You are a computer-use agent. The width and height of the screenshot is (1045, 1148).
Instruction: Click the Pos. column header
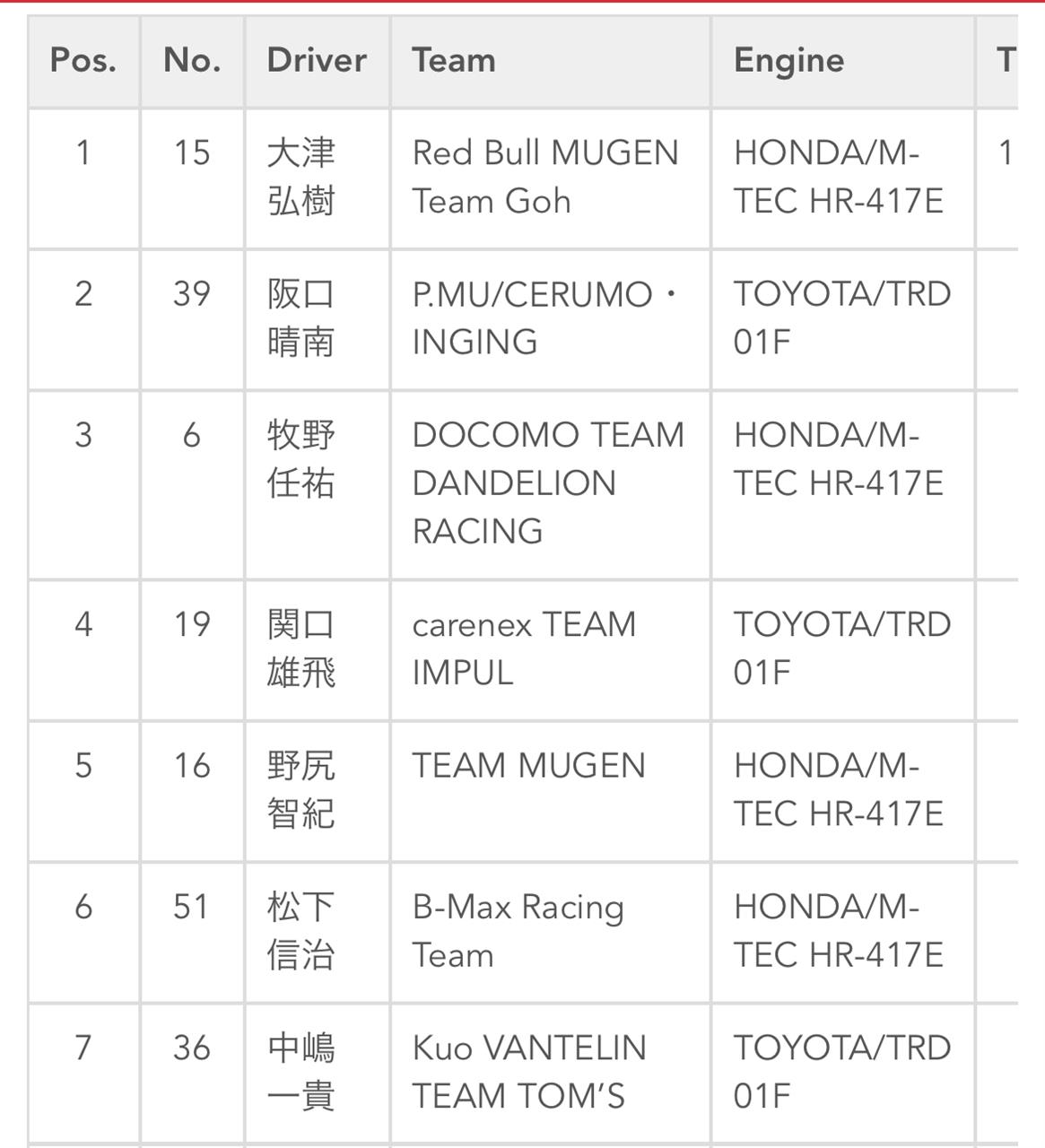click(83, 61)
